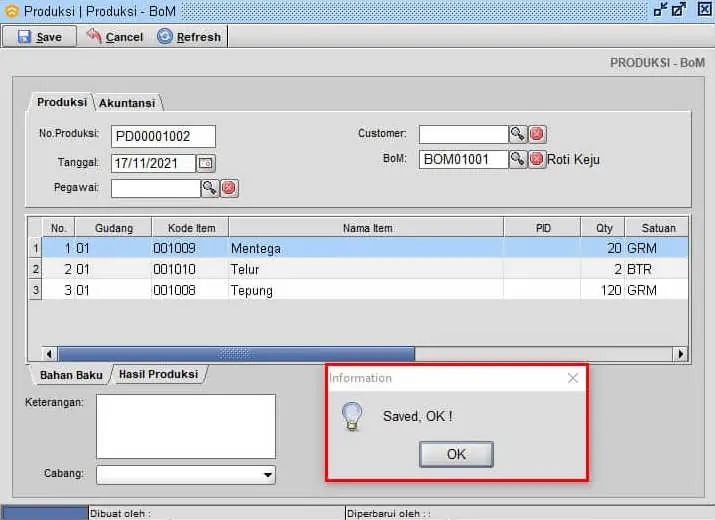
Task: Switch to the Akuntansi tab
Action: tap(127, 102)
